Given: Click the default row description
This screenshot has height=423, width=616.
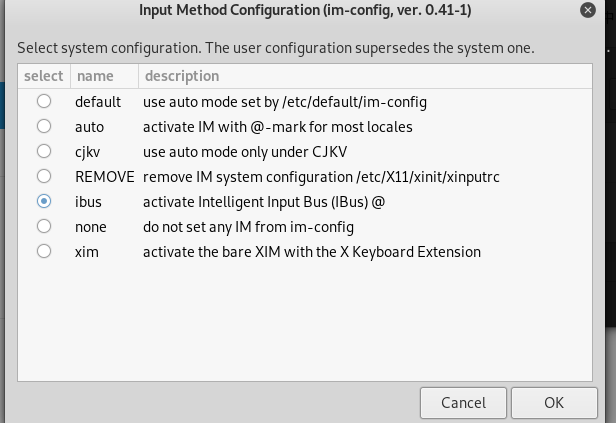Looking at the screenshot, I should (x=285, y=102).
